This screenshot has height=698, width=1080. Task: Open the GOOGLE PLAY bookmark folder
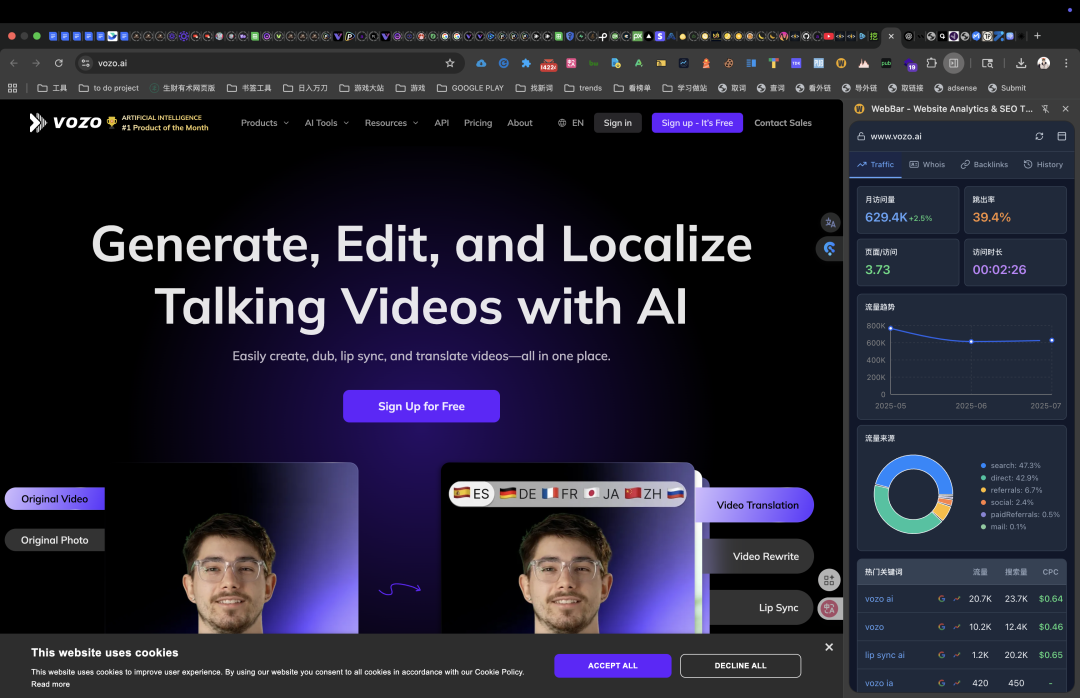[x=470, y=88]
